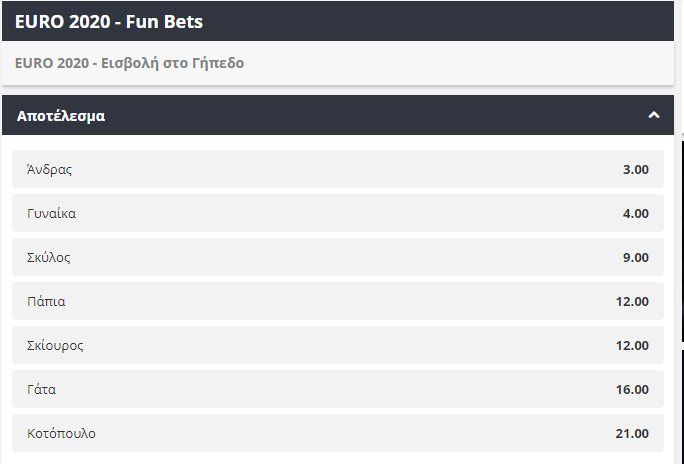Click the EURO 2020 - Fun Bets heading
Viewport: 684px width, 464px height.
(101, 20)
